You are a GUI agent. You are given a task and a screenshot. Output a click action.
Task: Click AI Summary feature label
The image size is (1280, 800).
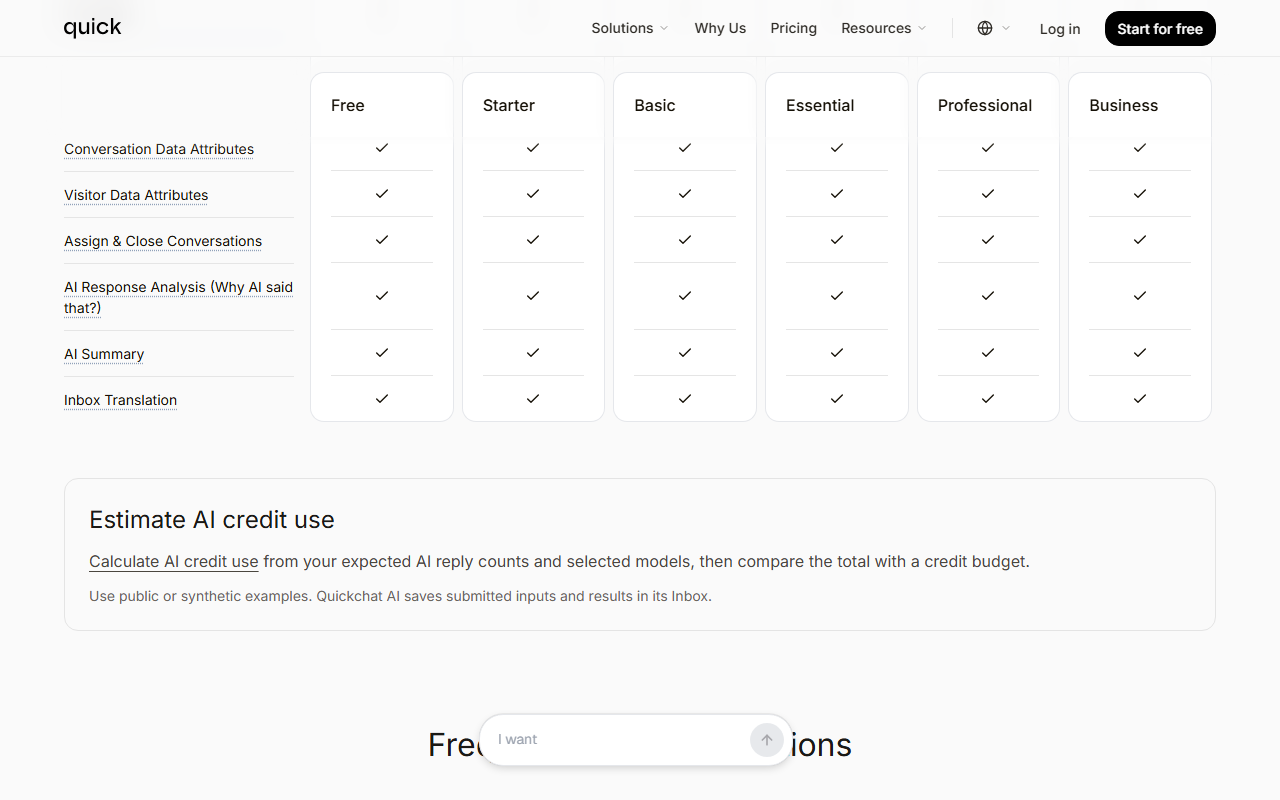(104, 354)
